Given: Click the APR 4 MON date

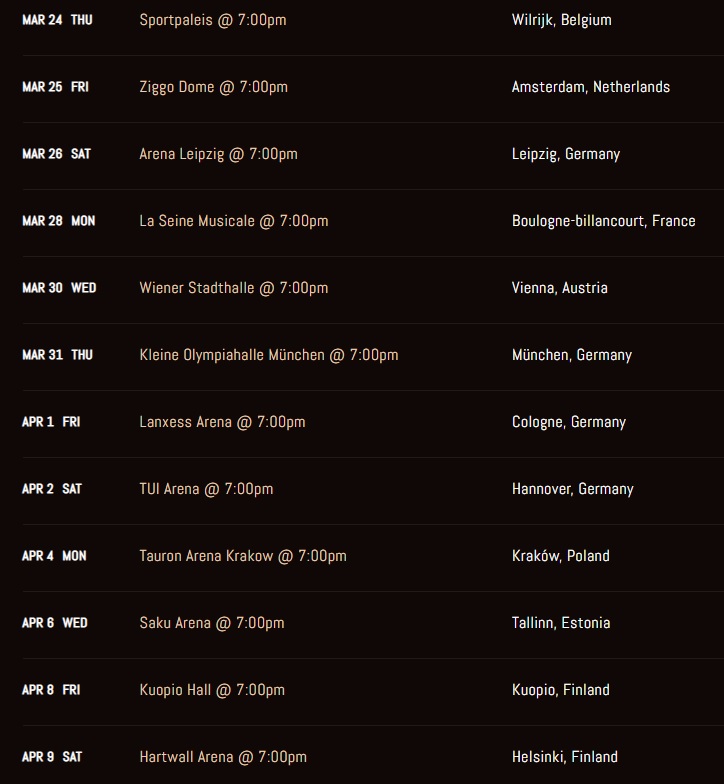Looking at the screenshot, I should point(54,556).
